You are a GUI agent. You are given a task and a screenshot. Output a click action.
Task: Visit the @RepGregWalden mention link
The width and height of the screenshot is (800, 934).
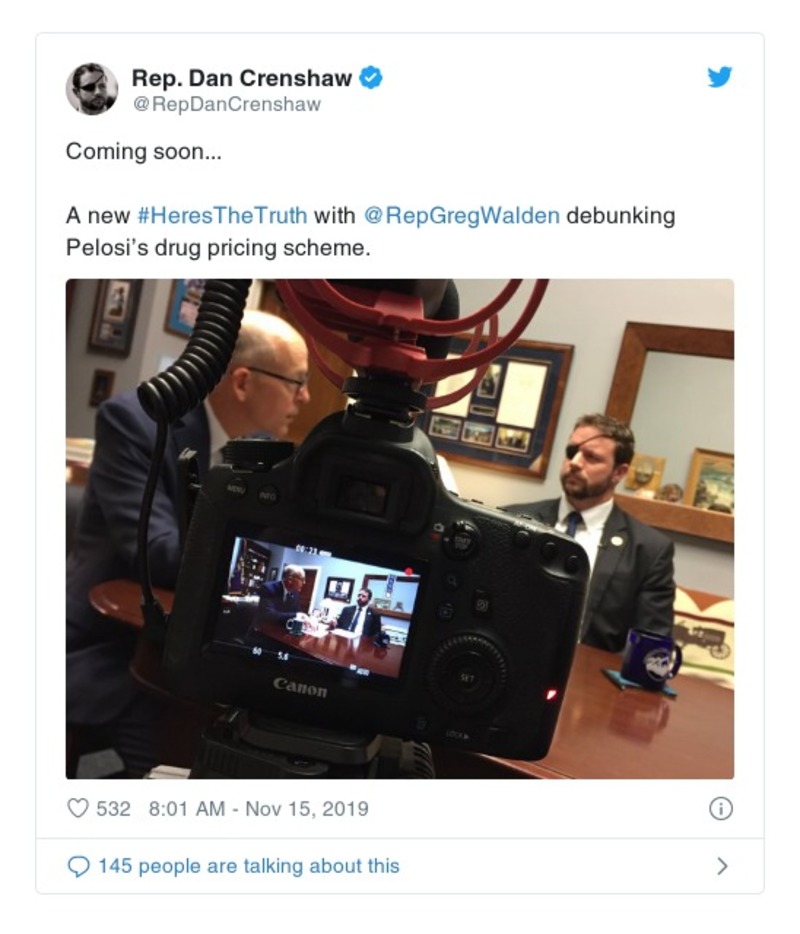[x=462, y=216]
